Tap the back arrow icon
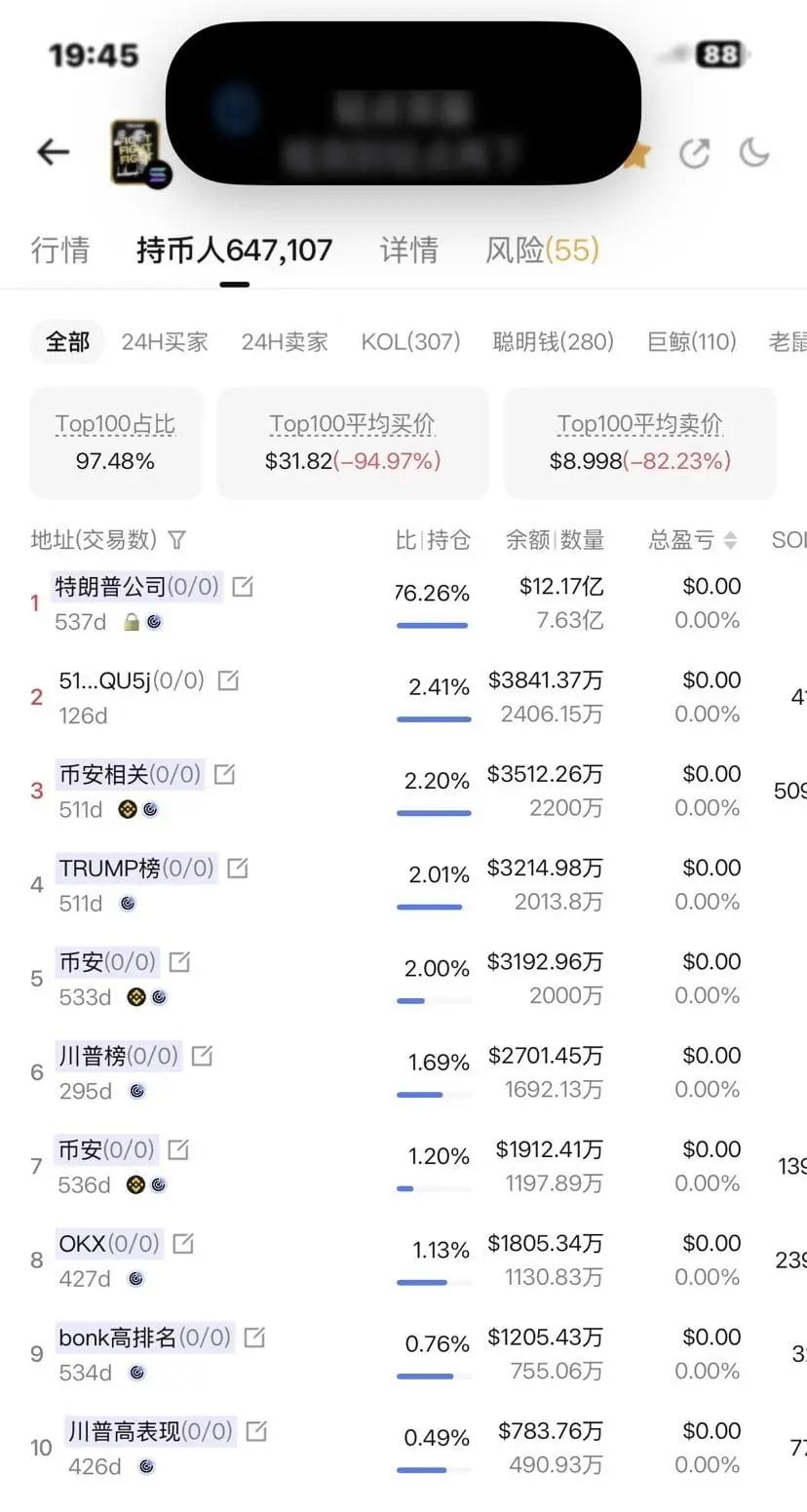The image size is (807, 1512). click(x=54, y=152)
